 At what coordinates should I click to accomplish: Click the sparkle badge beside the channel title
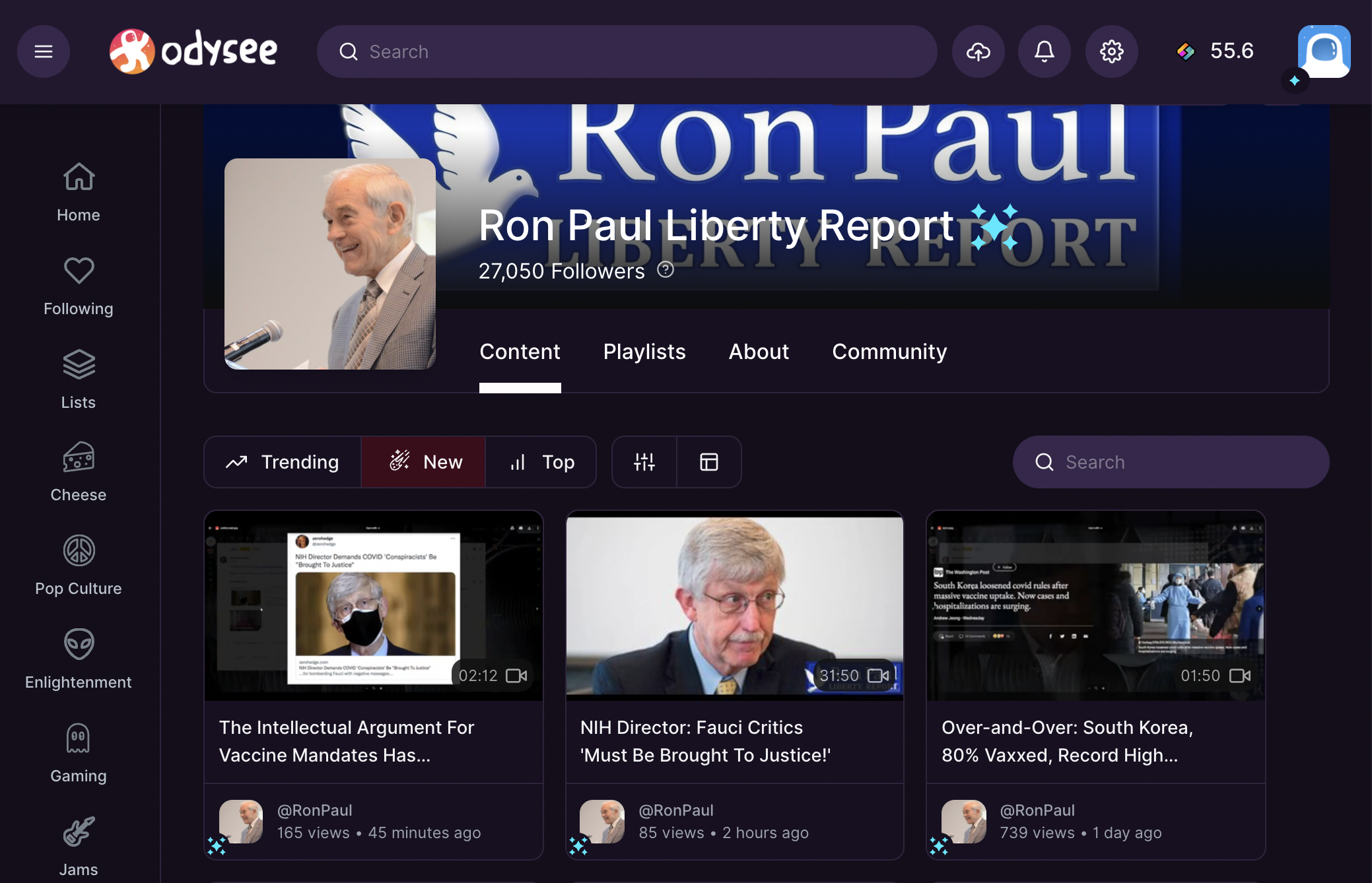pyautogui.click(x=994, y=226)
